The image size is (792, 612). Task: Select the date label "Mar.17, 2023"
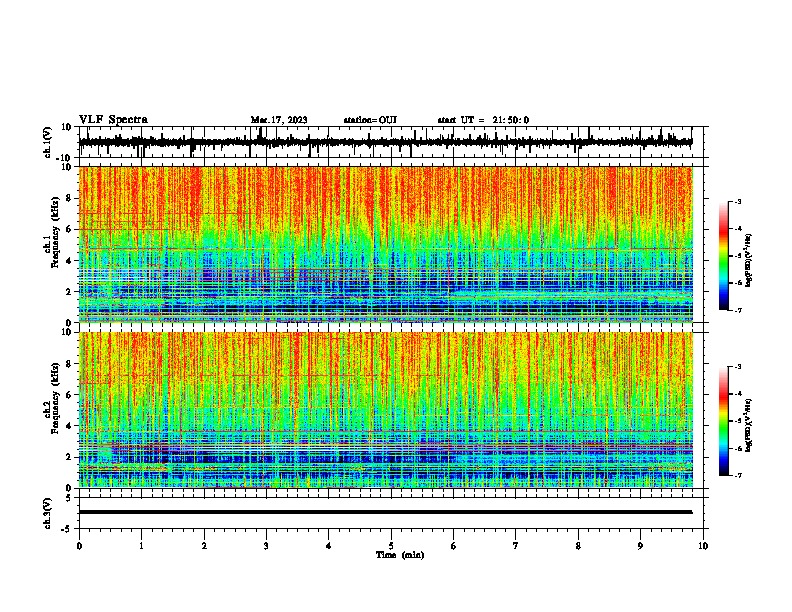click(x=279, y=120)
